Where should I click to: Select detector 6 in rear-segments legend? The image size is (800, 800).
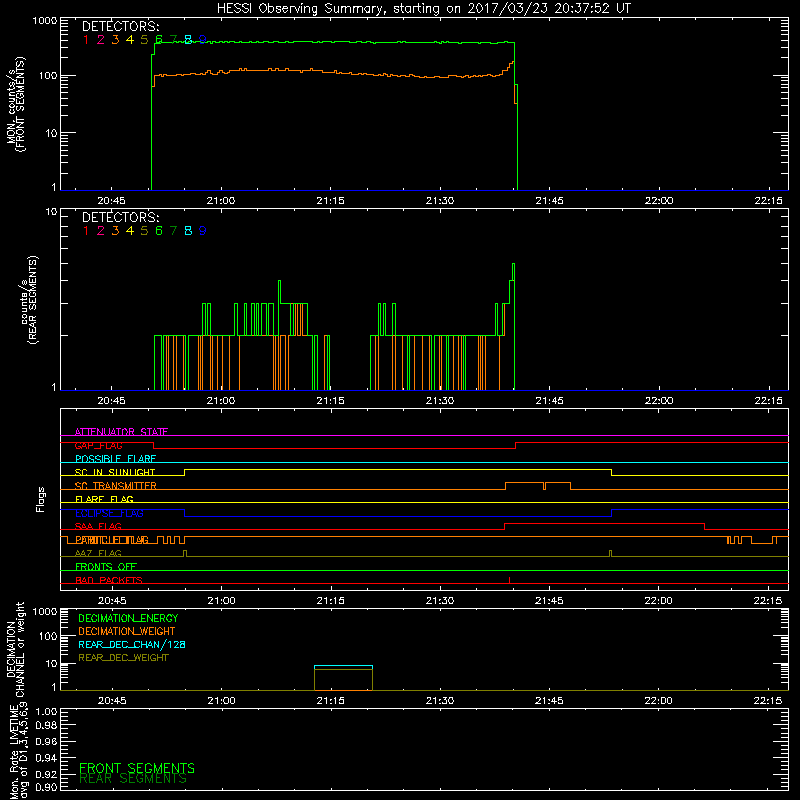(x=159, y=231)
